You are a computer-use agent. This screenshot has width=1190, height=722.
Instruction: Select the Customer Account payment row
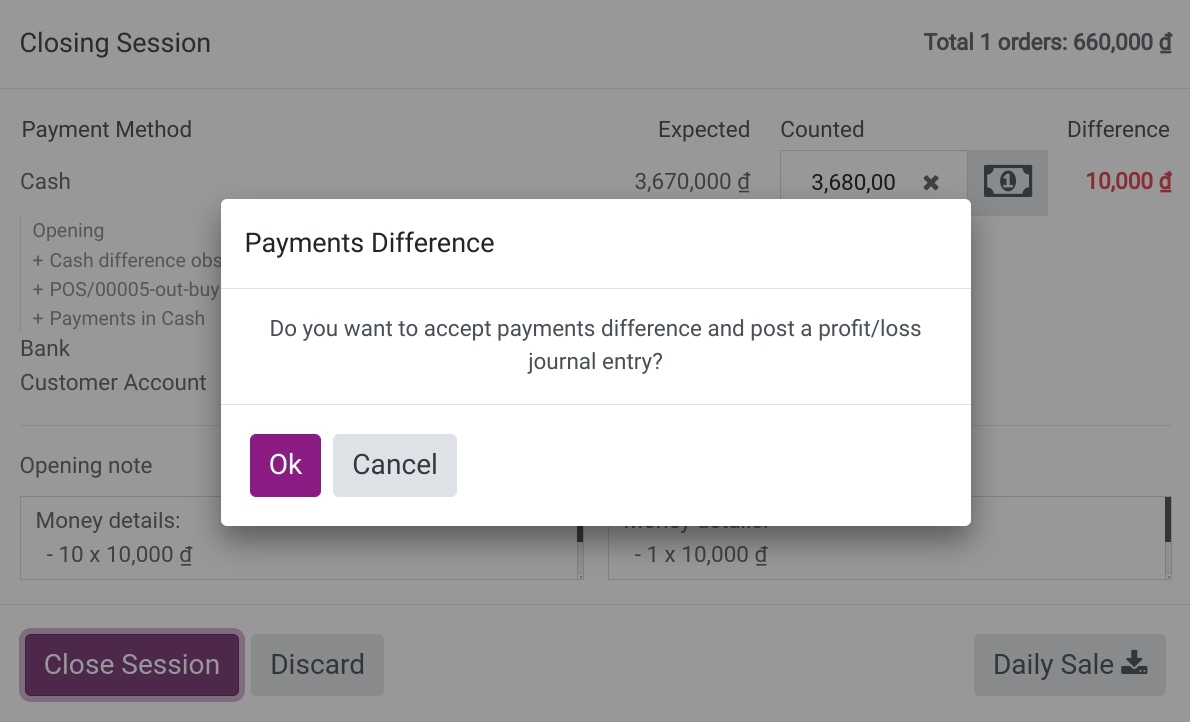(x=113, y=382)
